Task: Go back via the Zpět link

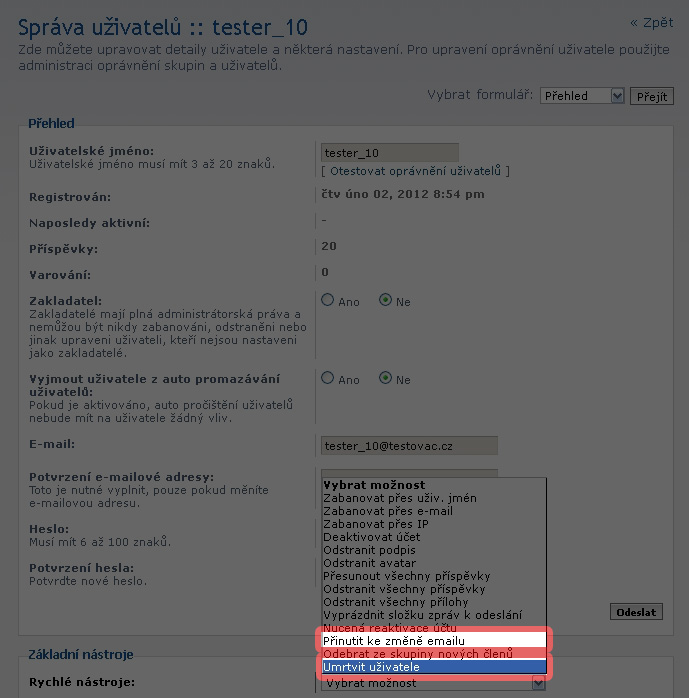Action: tap(652, 22)
